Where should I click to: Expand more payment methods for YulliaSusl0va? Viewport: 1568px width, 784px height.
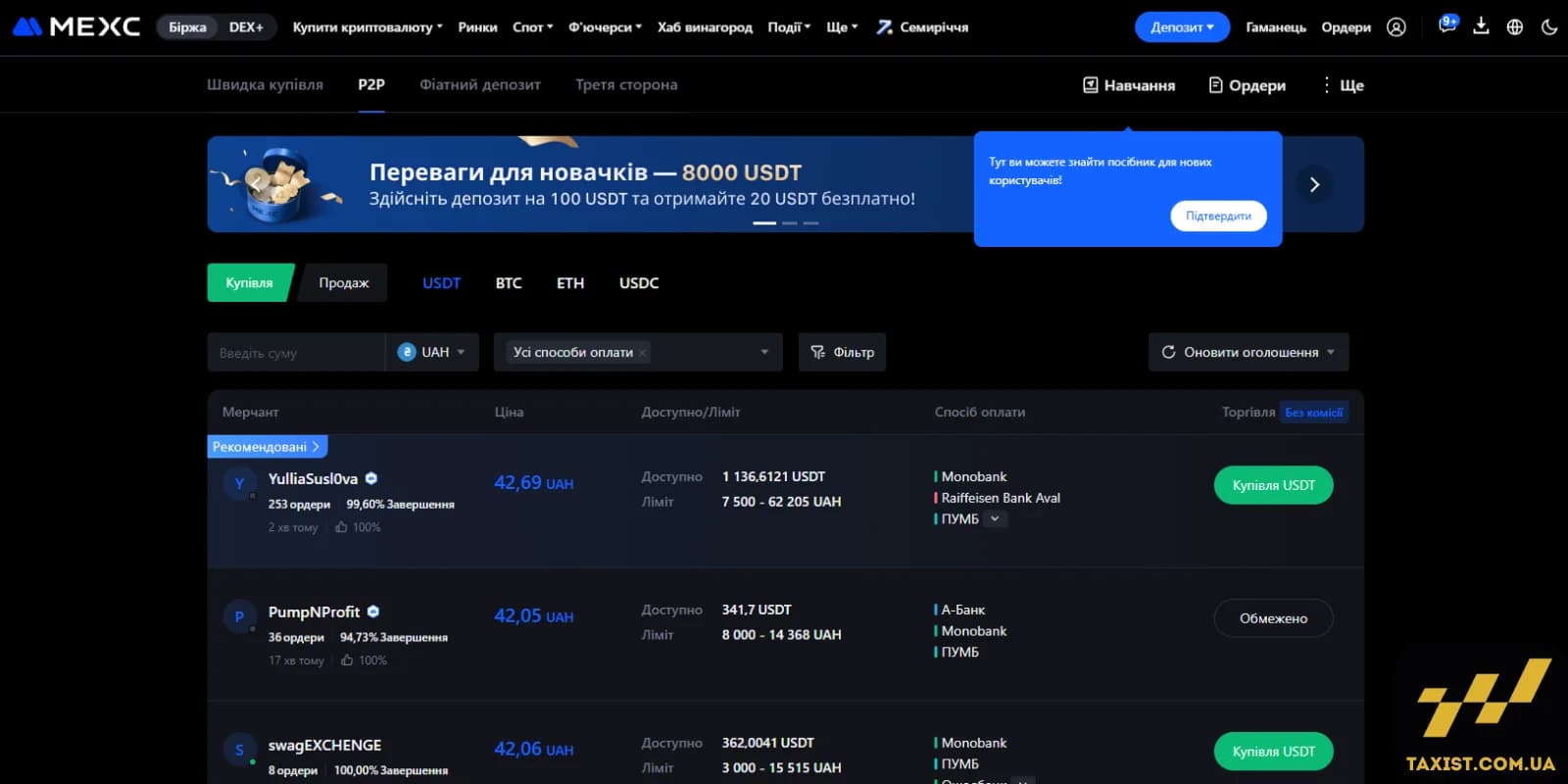(x=995, y=519)
